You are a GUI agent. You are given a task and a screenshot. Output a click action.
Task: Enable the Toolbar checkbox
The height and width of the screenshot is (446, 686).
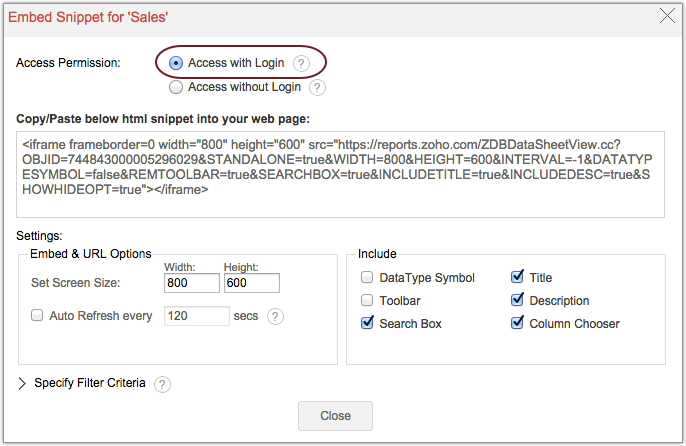click(x=368, y=301)
